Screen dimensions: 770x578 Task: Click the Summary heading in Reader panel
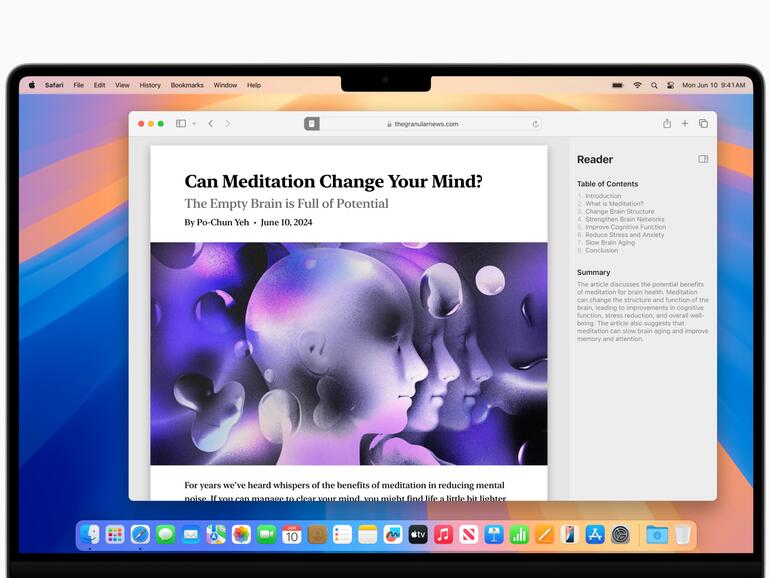click(x=593, y=273)
